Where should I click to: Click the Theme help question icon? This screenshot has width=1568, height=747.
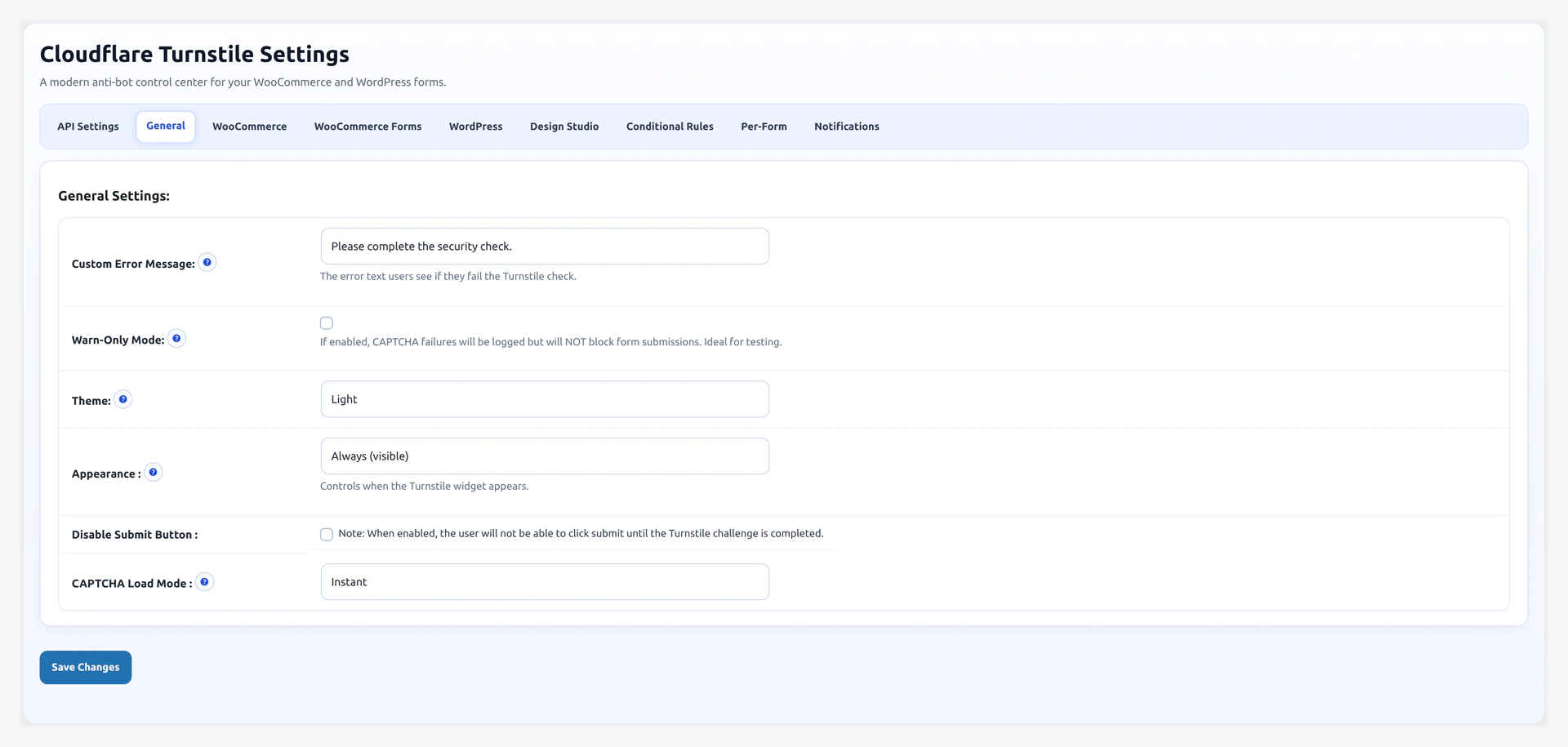(x=123, y=399)
